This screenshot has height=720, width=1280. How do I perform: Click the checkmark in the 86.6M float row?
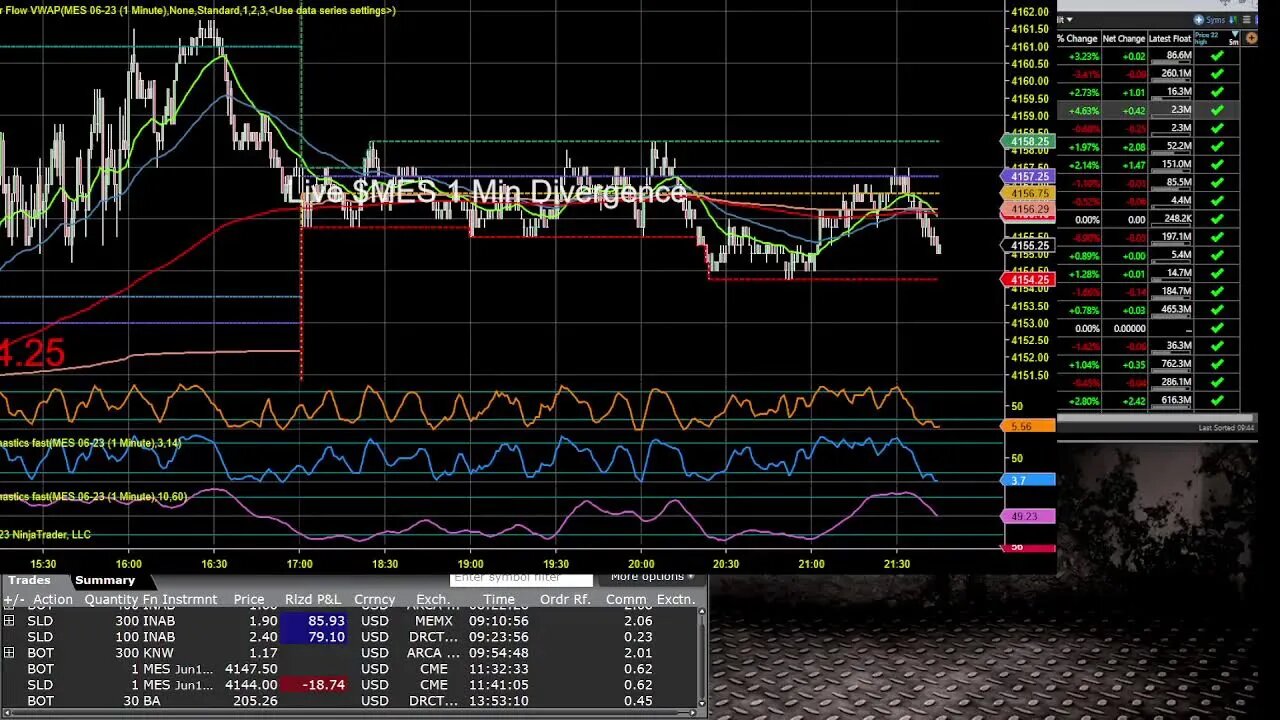(1217, 56)
